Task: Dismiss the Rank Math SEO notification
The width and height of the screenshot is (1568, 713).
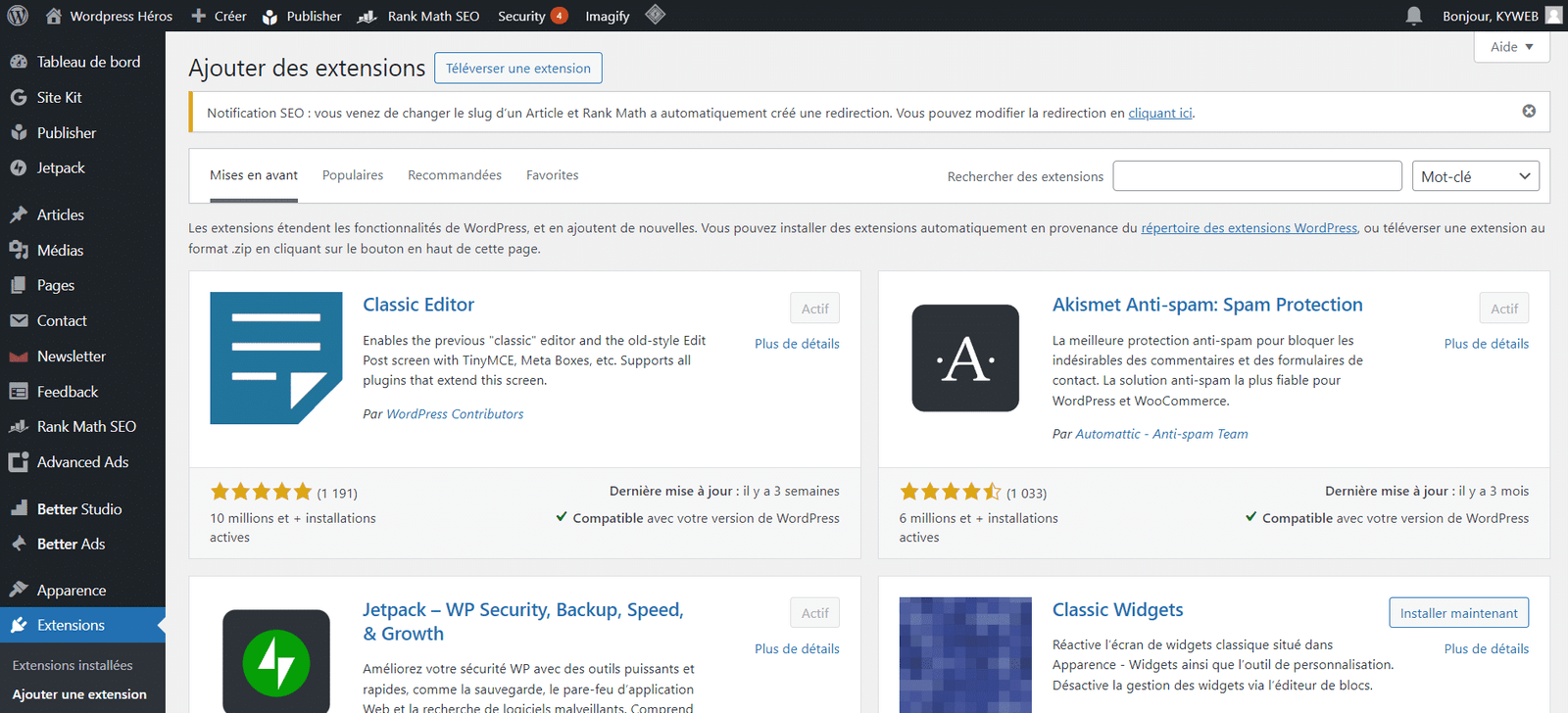Action: (x=1528, y=112)
